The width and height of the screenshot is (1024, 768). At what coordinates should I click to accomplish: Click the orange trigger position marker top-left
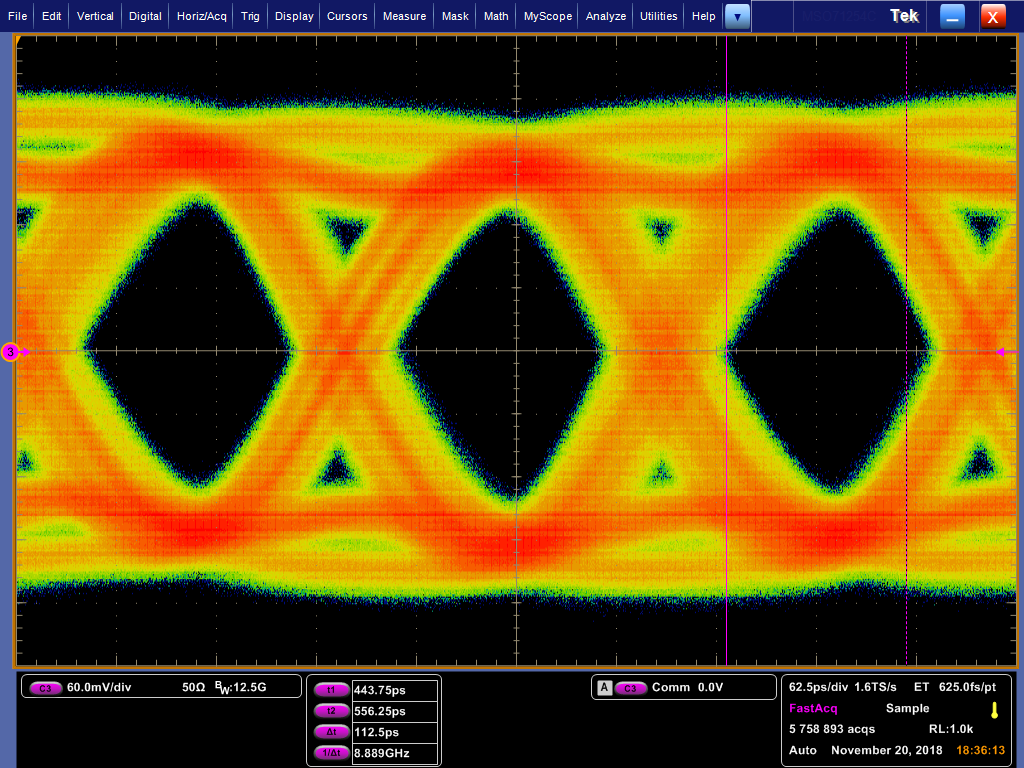19,40
